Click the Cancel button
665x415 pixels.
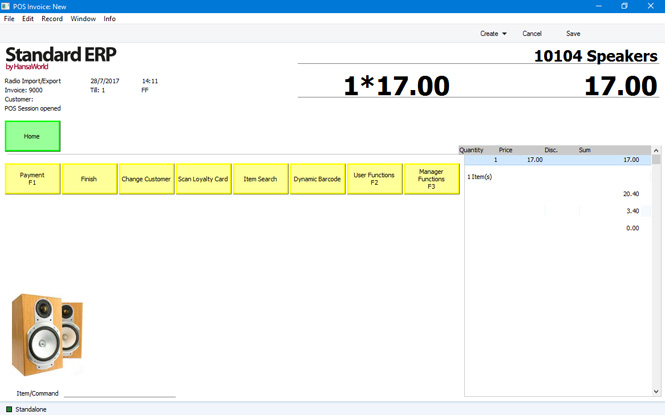(532, 33)
